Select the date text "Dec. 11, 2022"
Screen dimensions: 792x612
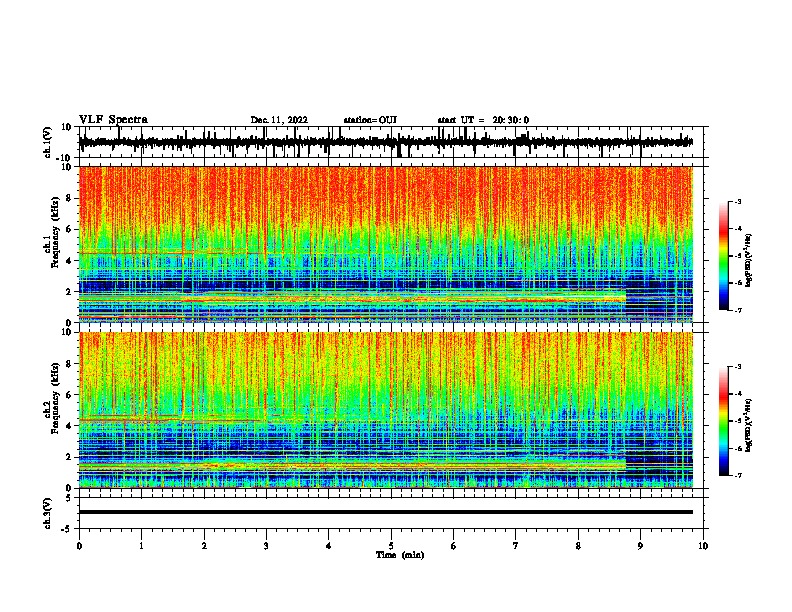click(279, 120)
